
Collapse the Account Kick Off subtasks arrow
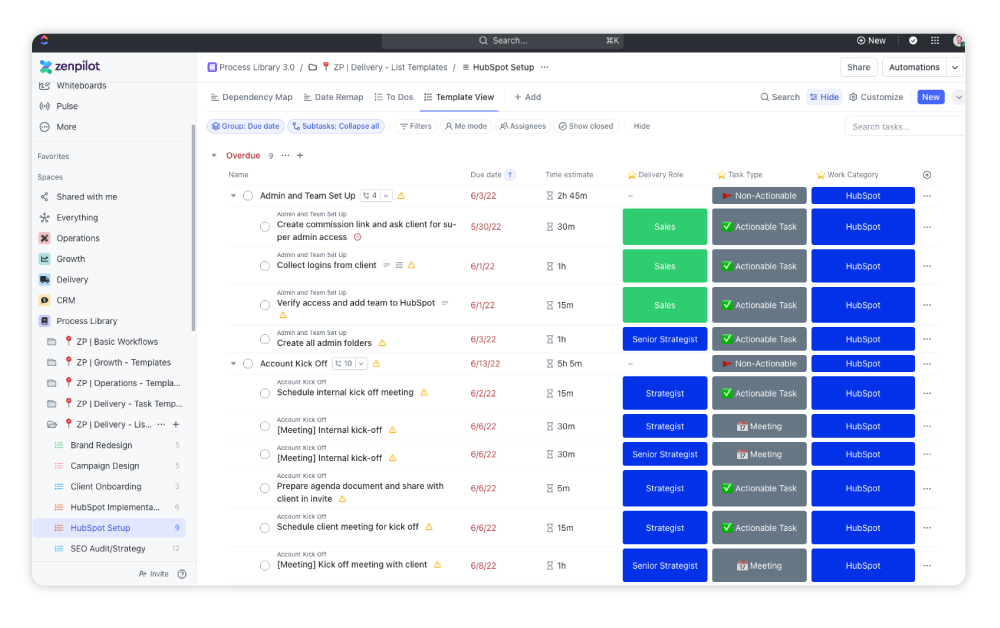pos(233,364)
